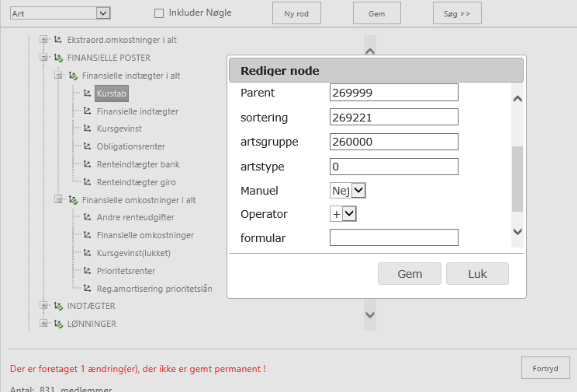Select Andre renteudgifter tree item
The width and height of the screenshot is (577, 392).
click(135, 217)
